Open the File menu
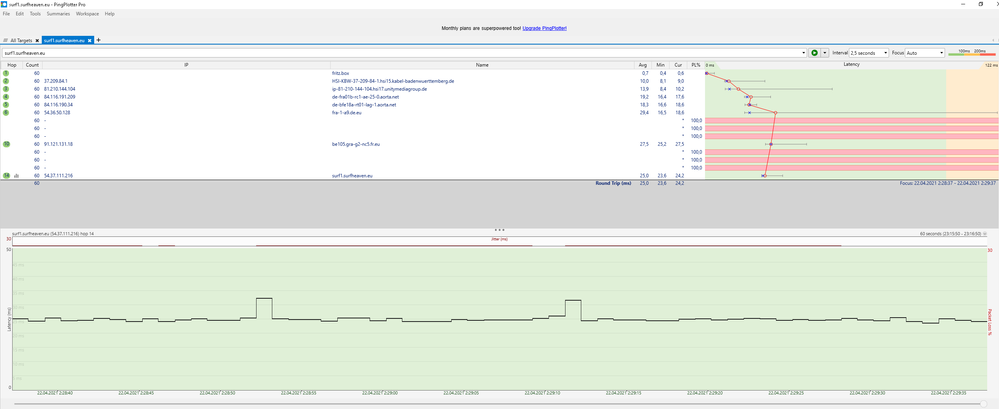Image resolution: width=999 pixels, height=409 pixels. (6, 13)
